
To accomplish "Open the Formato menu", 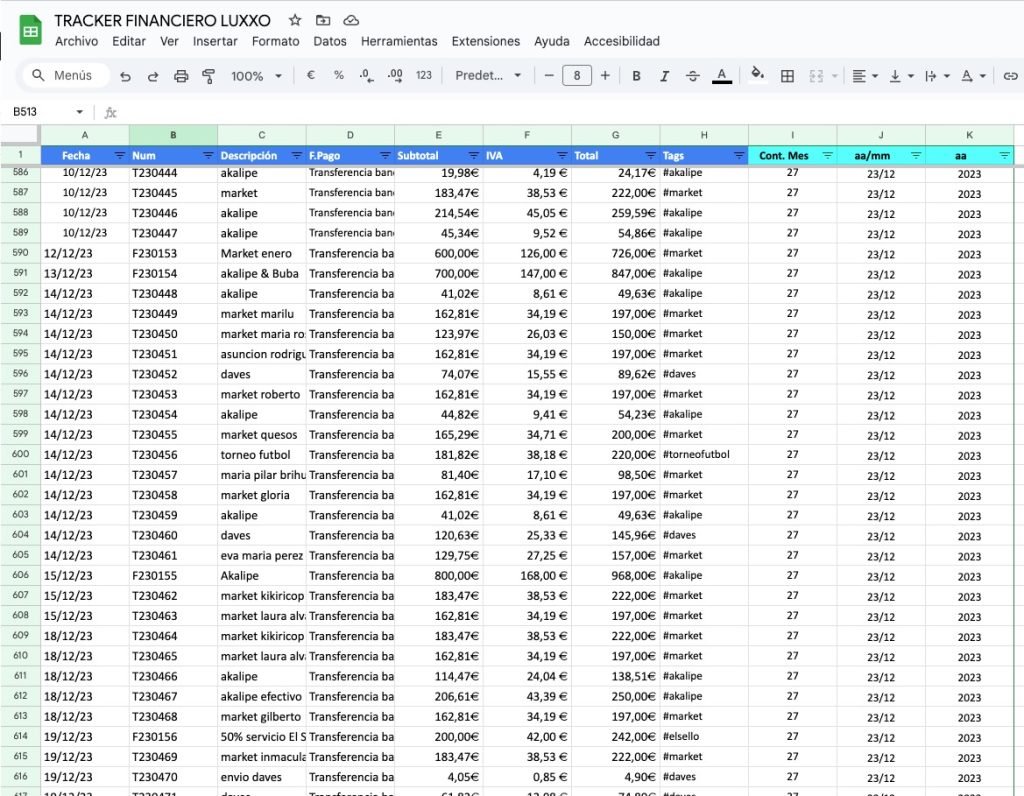I will point(276,41).
